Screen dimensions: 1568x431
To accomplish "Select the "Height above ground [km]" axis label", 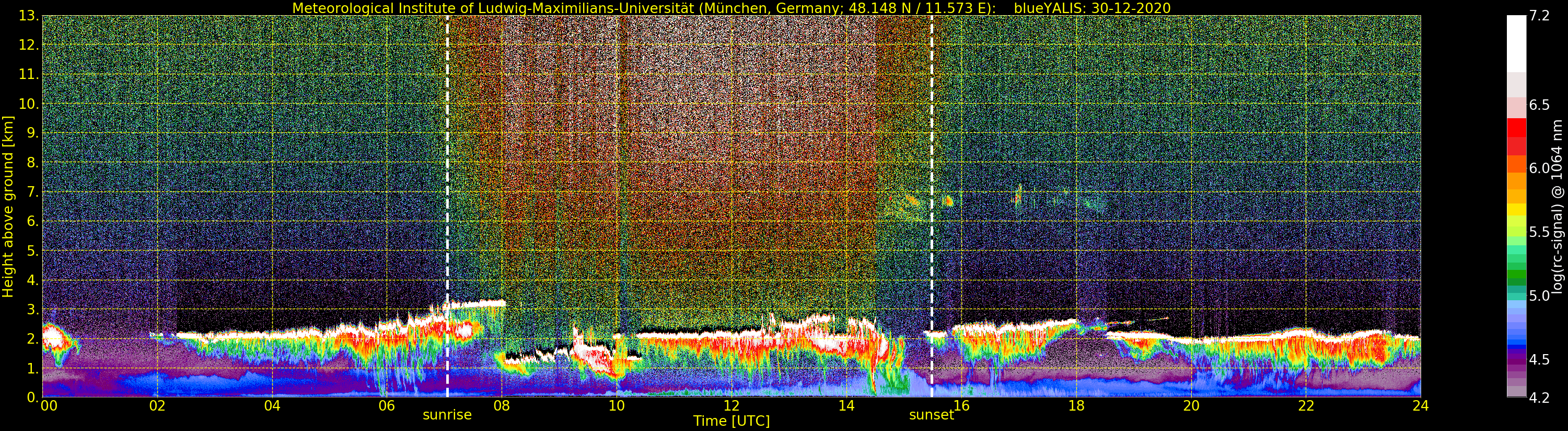I will [8, 207].
